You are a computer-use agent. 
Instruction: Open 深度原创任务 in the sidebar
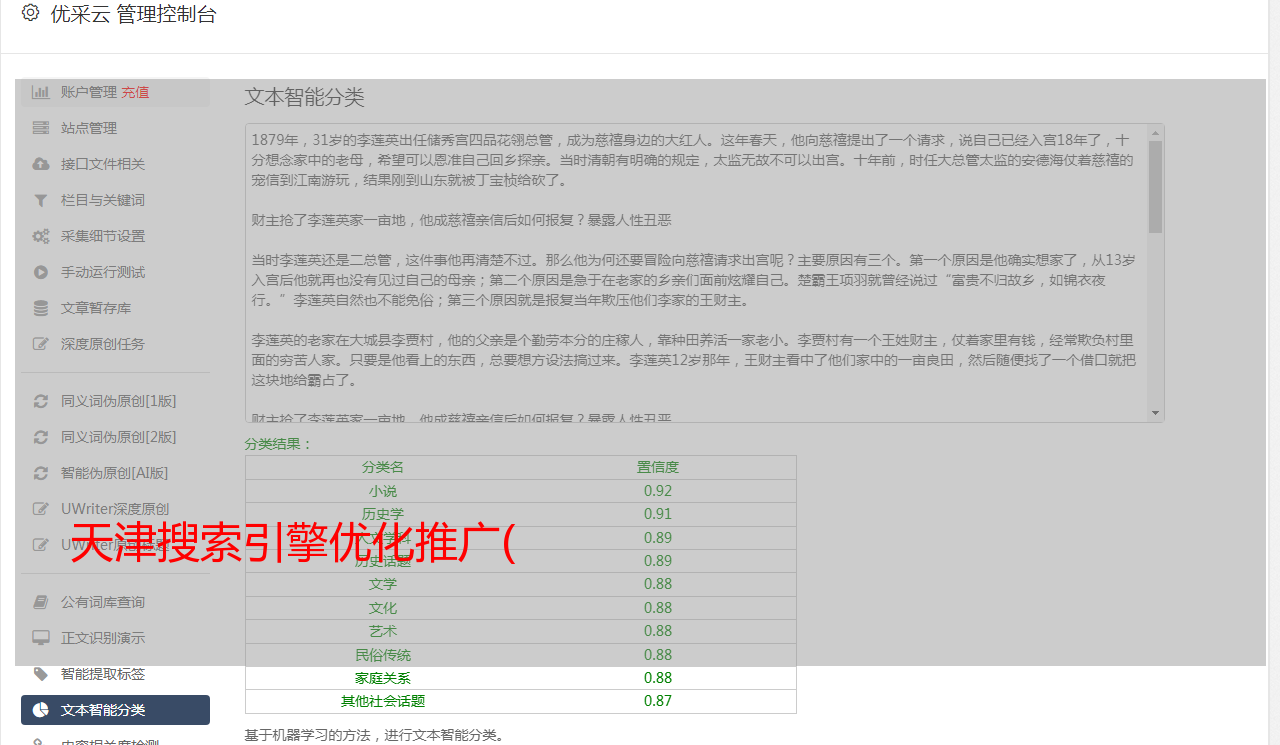pyautogui.click(x=102, y=344)
